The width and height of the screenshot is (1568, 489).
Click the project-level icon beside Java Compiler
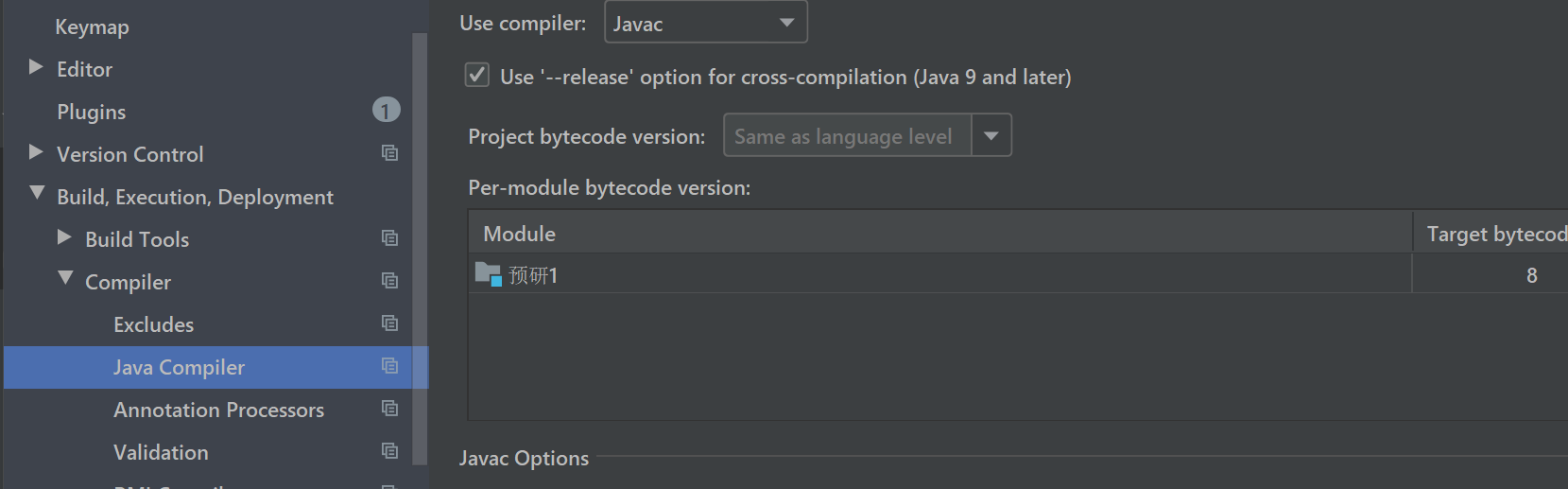[389, 366]
